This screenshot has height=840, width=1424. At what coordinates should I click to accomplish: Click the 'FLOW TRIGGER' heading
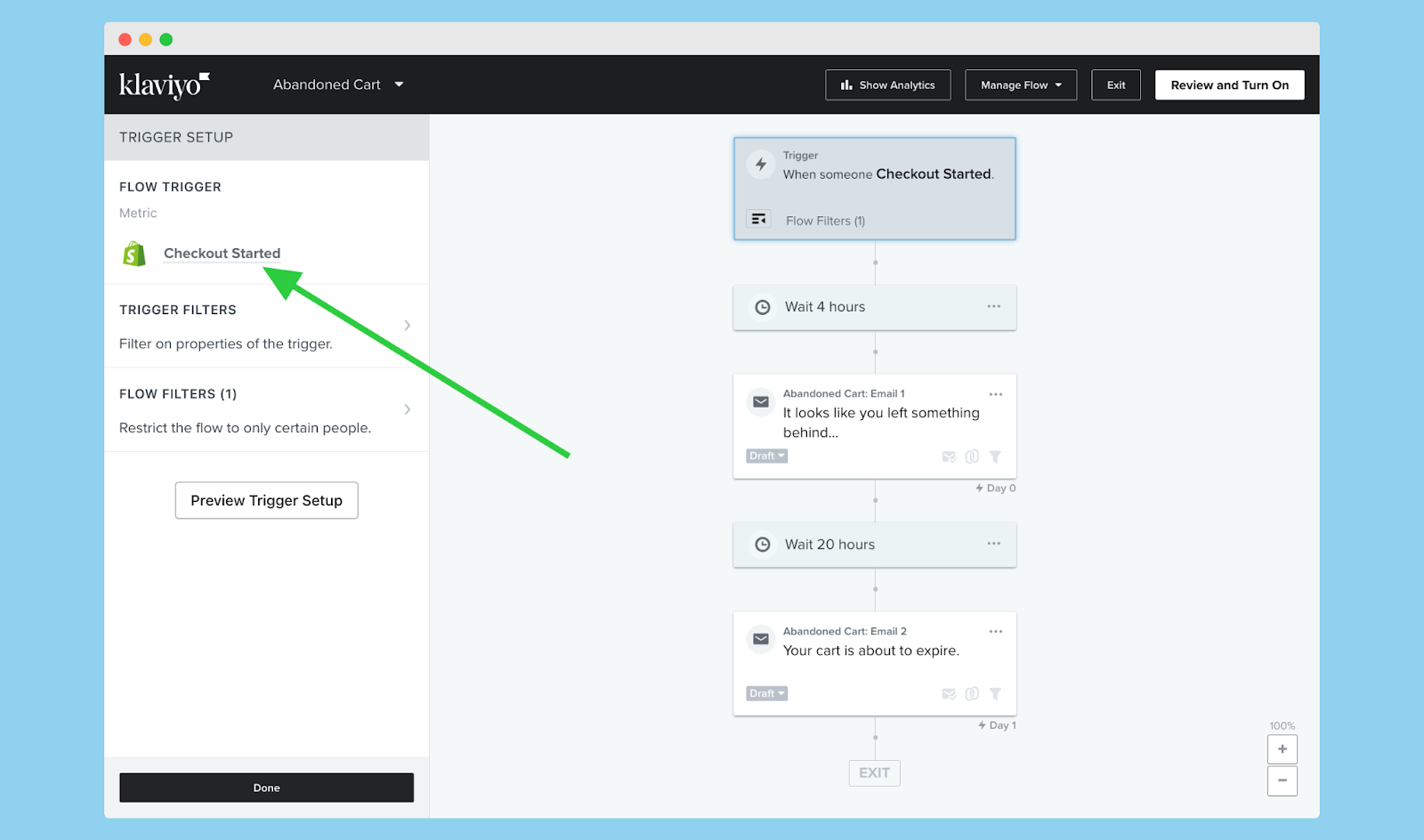171,187
